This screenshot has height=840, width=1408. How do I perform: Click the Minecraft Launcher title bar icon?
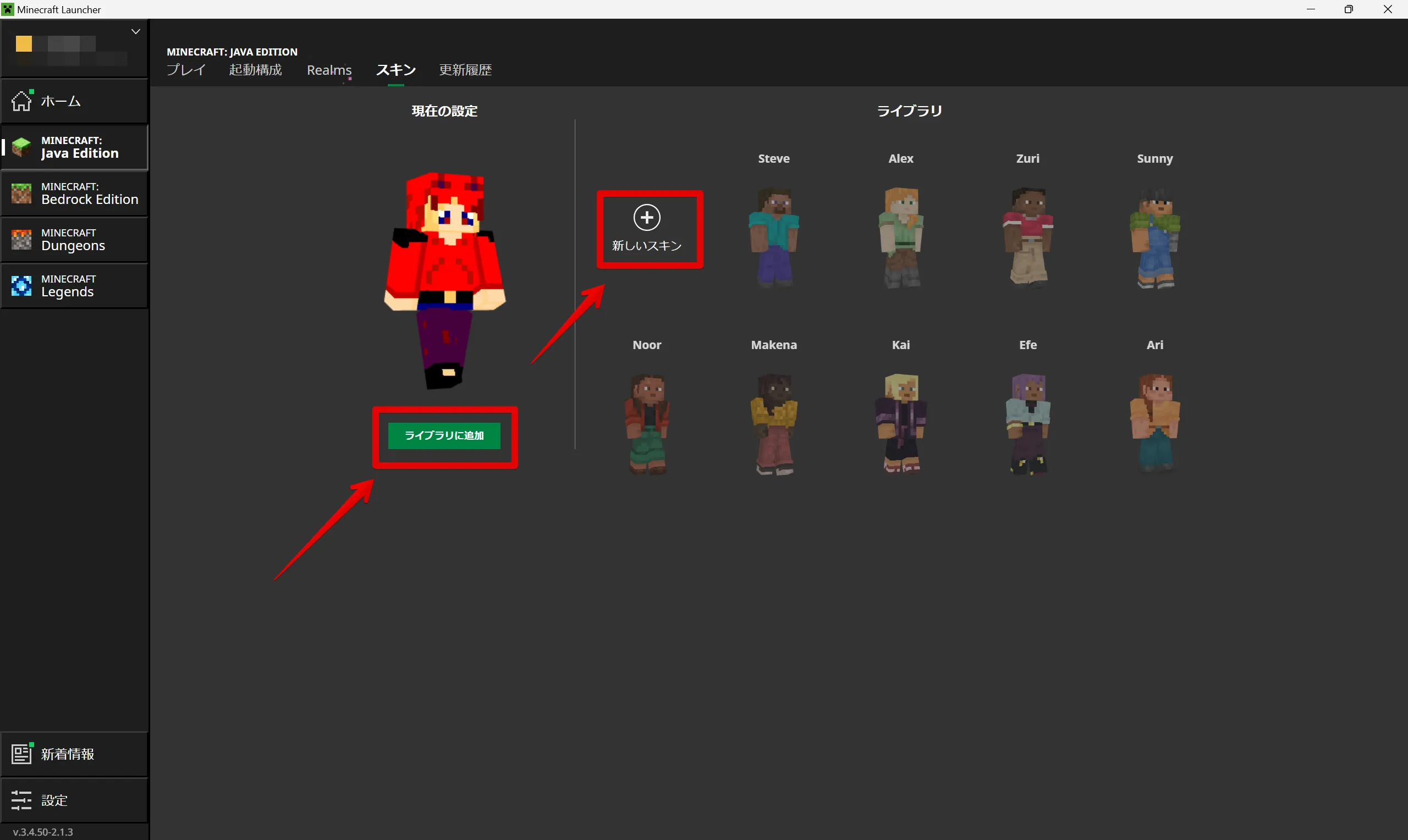tap(8, 10)
